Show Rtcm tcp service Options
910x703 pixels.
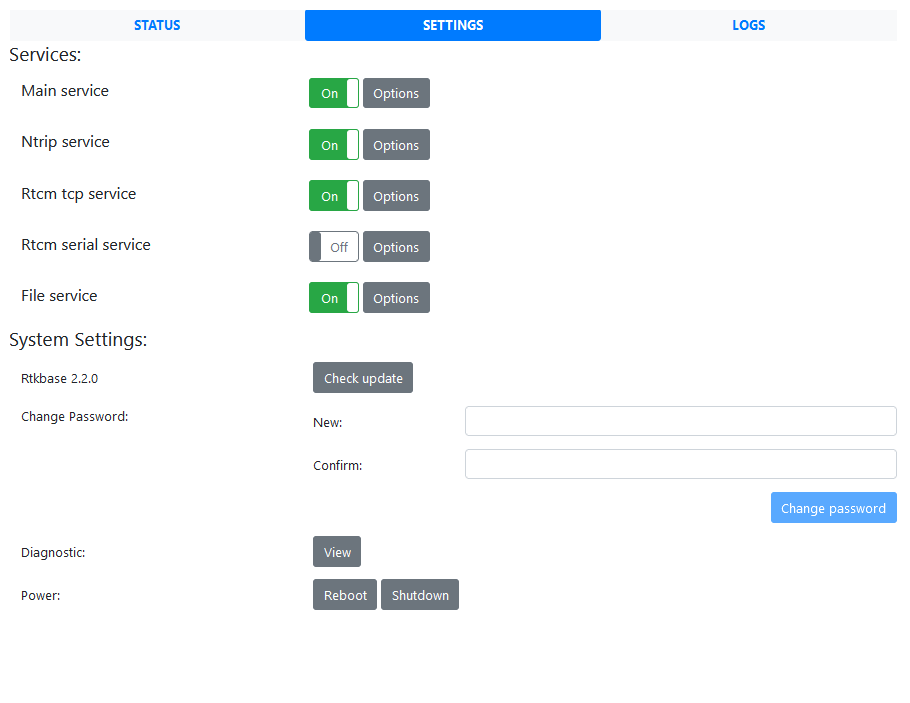point(396,196)
